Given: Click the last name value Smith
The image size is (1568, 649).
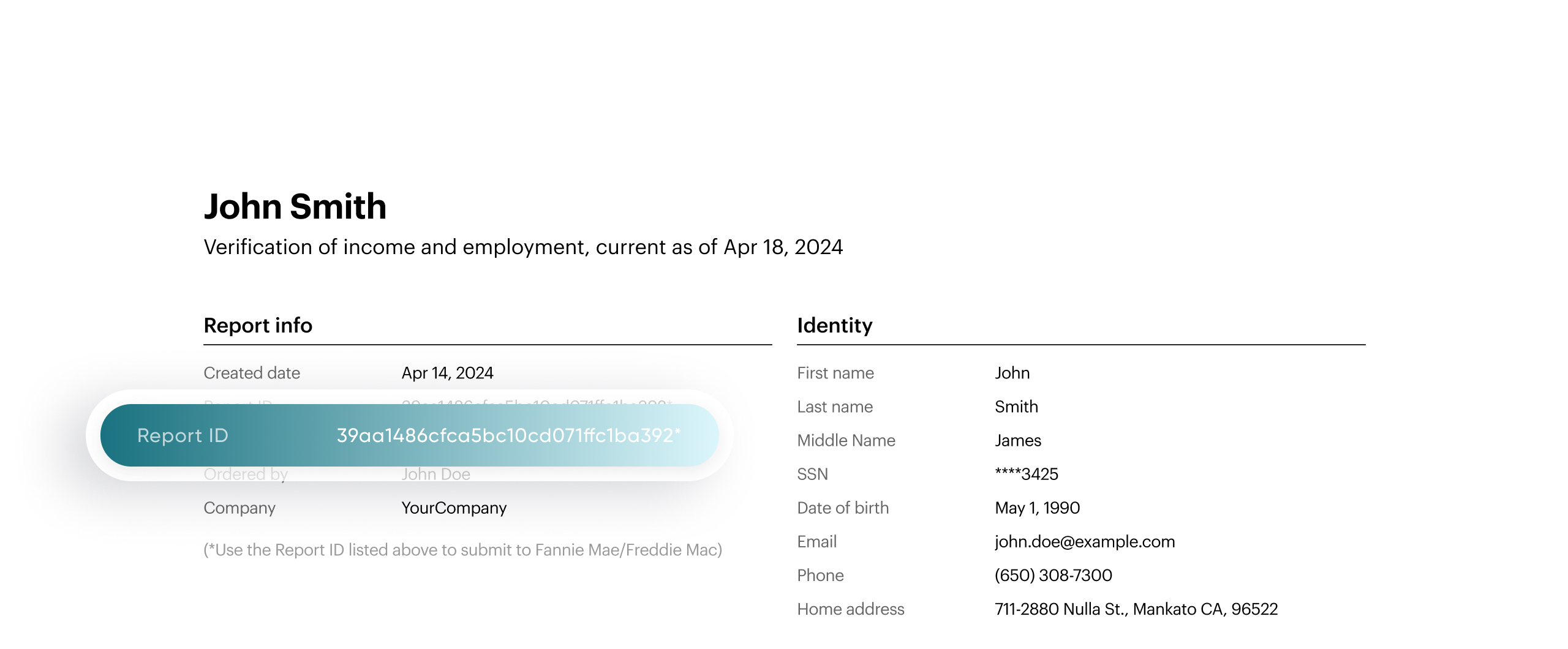Looking at the screenshot, I should click(1016, 407).
